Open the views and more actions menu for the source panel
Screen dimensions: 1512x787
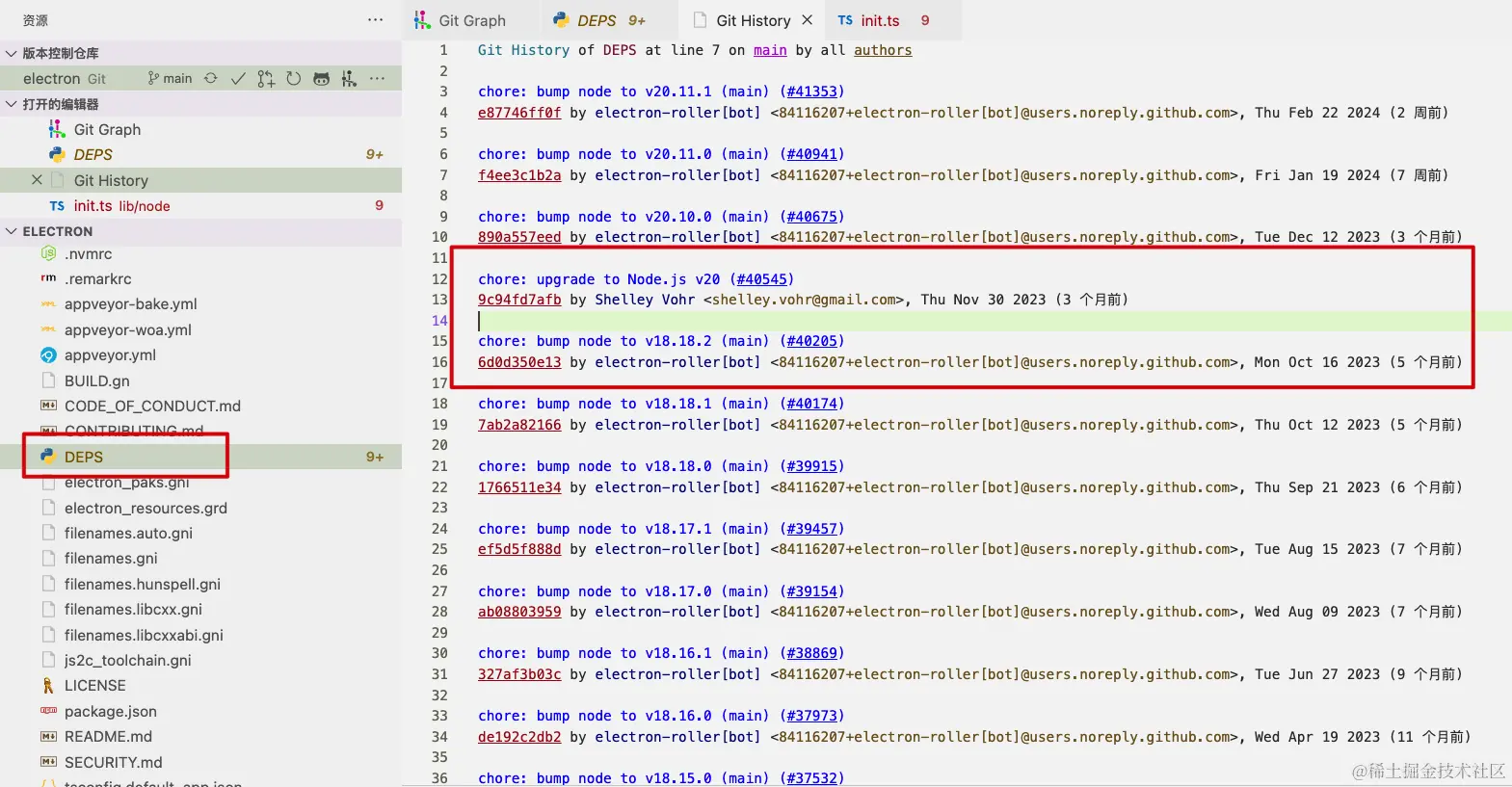tap(375, 19)
